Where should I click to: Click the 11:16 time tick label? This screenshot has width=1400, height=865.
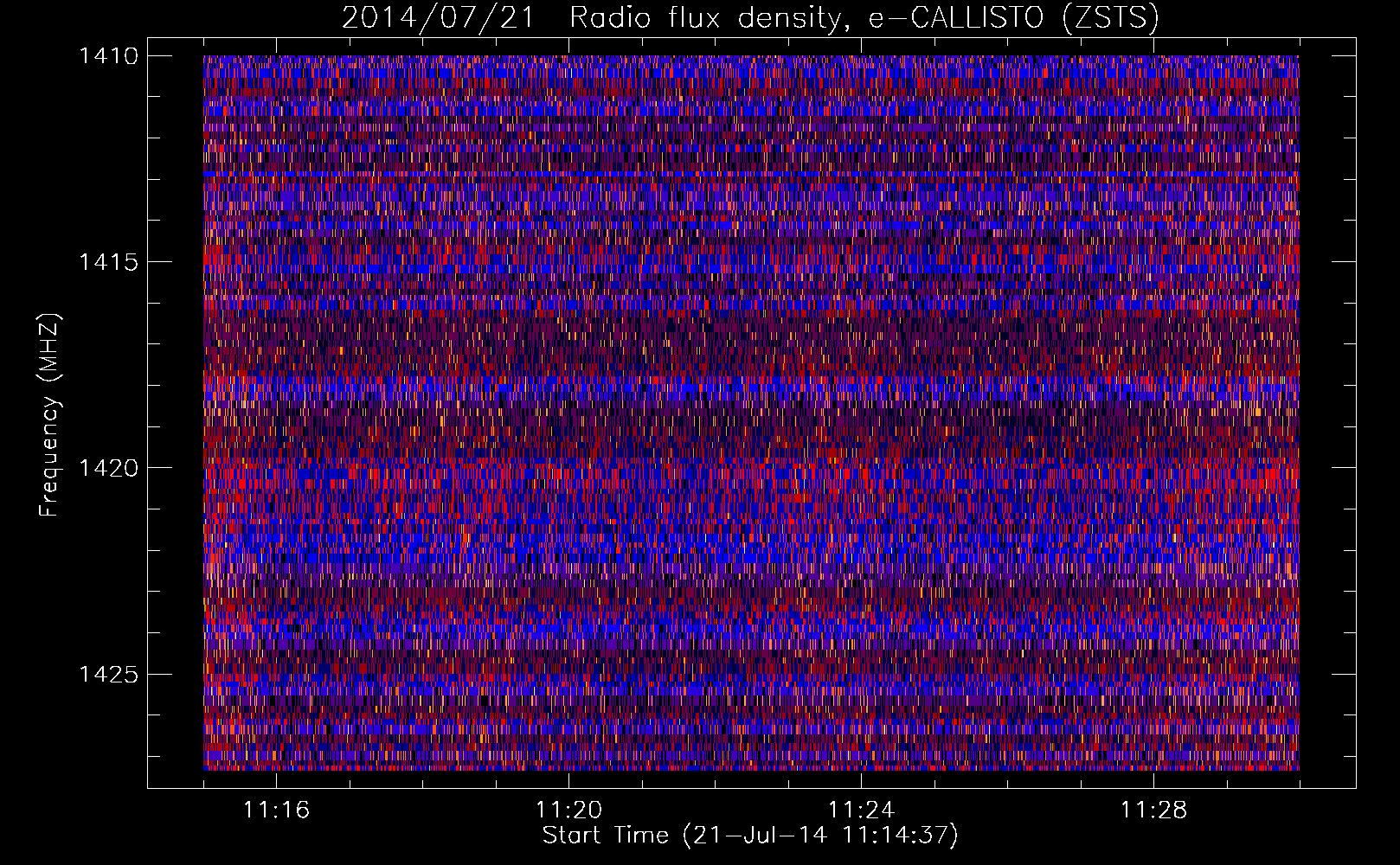pyautogui.click(x=276, y=810)
